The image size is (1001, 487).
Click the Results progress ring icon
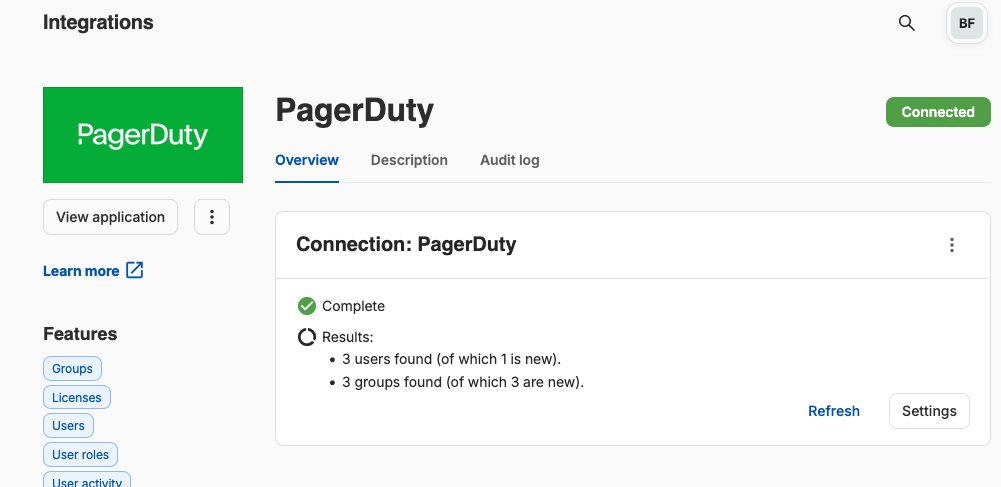[x=307, y=337]
